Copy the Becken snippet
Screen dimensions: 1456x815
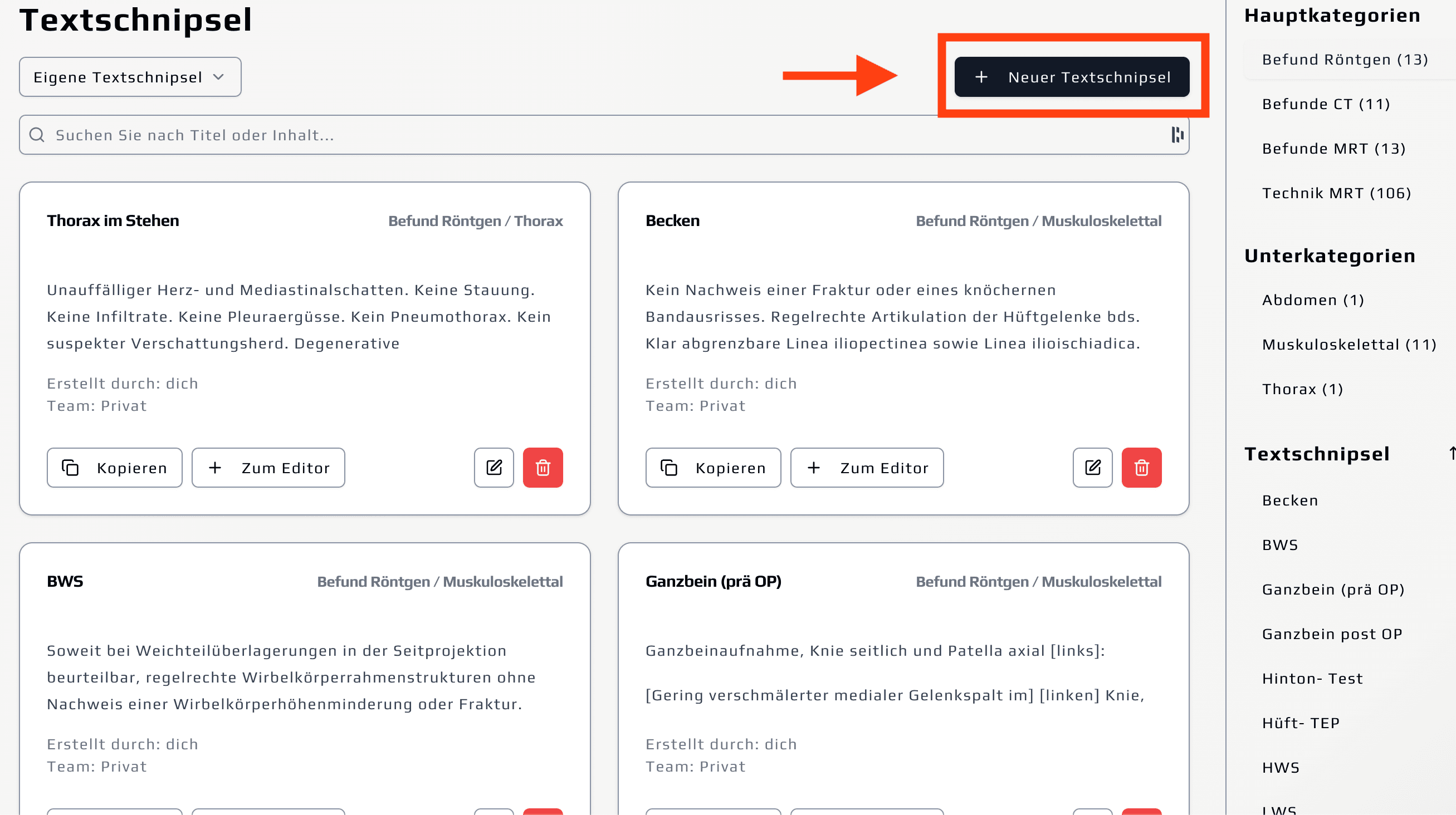[714, 468]
